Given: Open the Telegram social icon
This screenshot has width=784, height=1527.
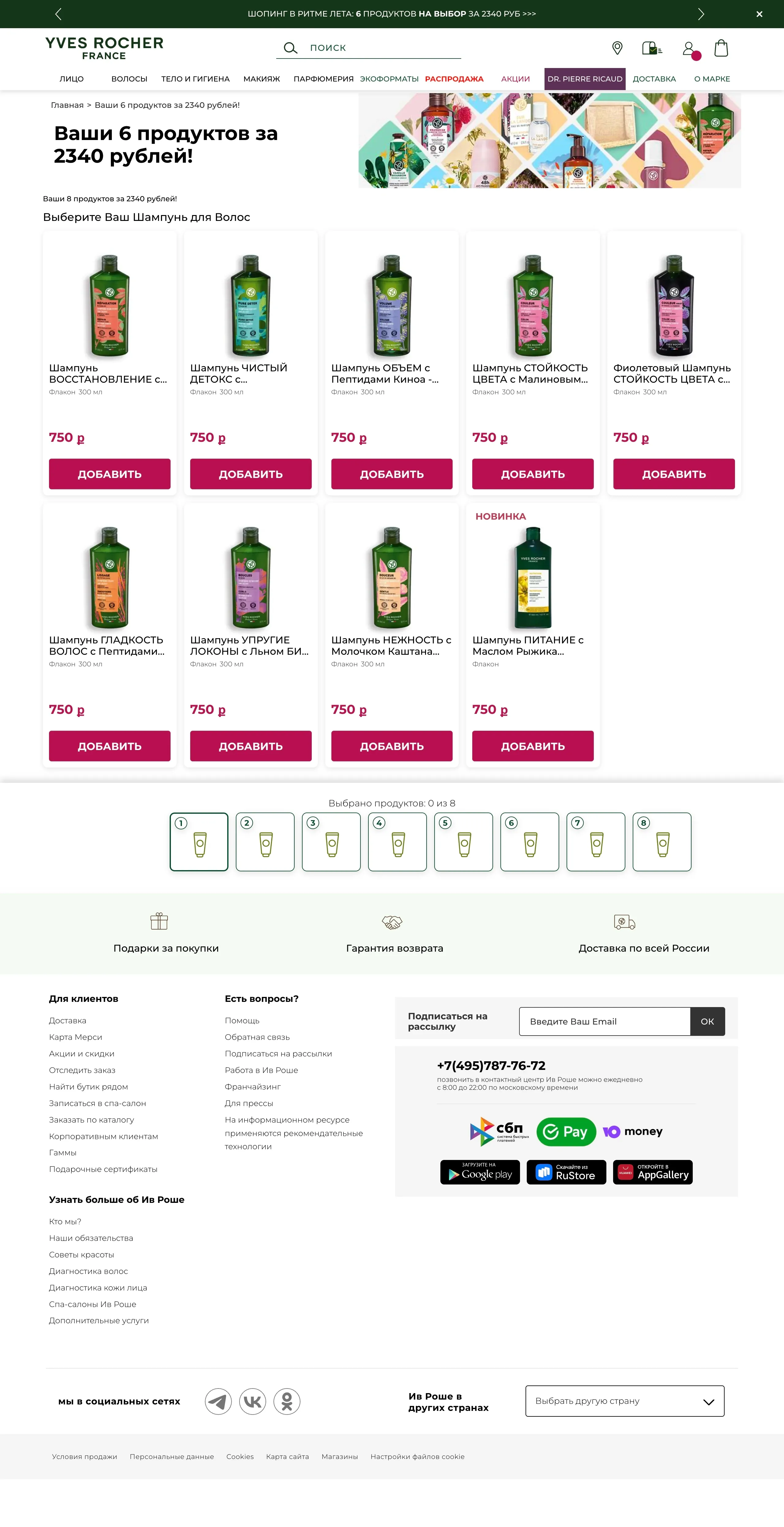Looking at the screenshot, I should coord(219,1401).
